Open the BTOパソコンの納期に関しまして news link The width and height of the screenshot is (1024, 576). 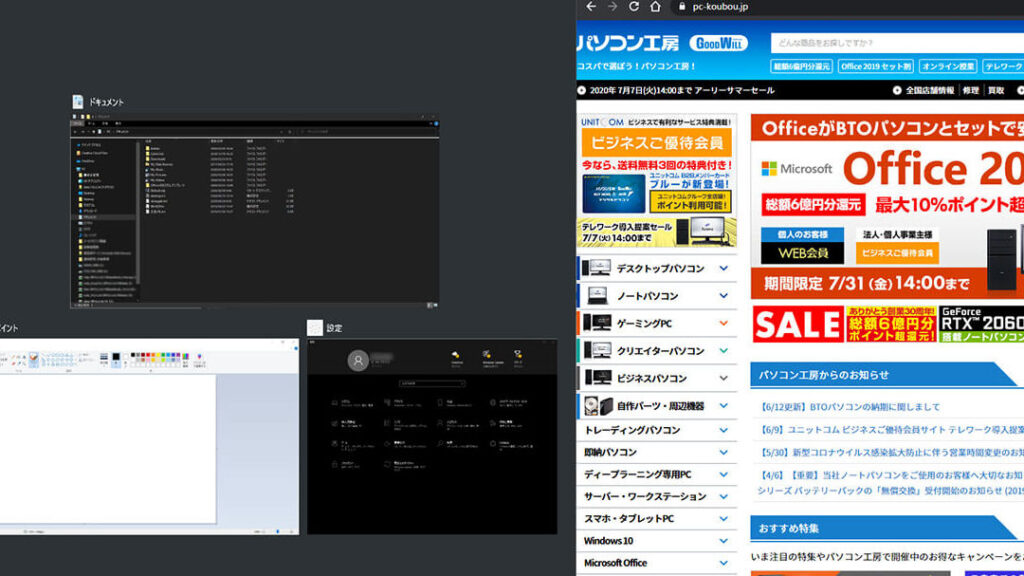850,407
